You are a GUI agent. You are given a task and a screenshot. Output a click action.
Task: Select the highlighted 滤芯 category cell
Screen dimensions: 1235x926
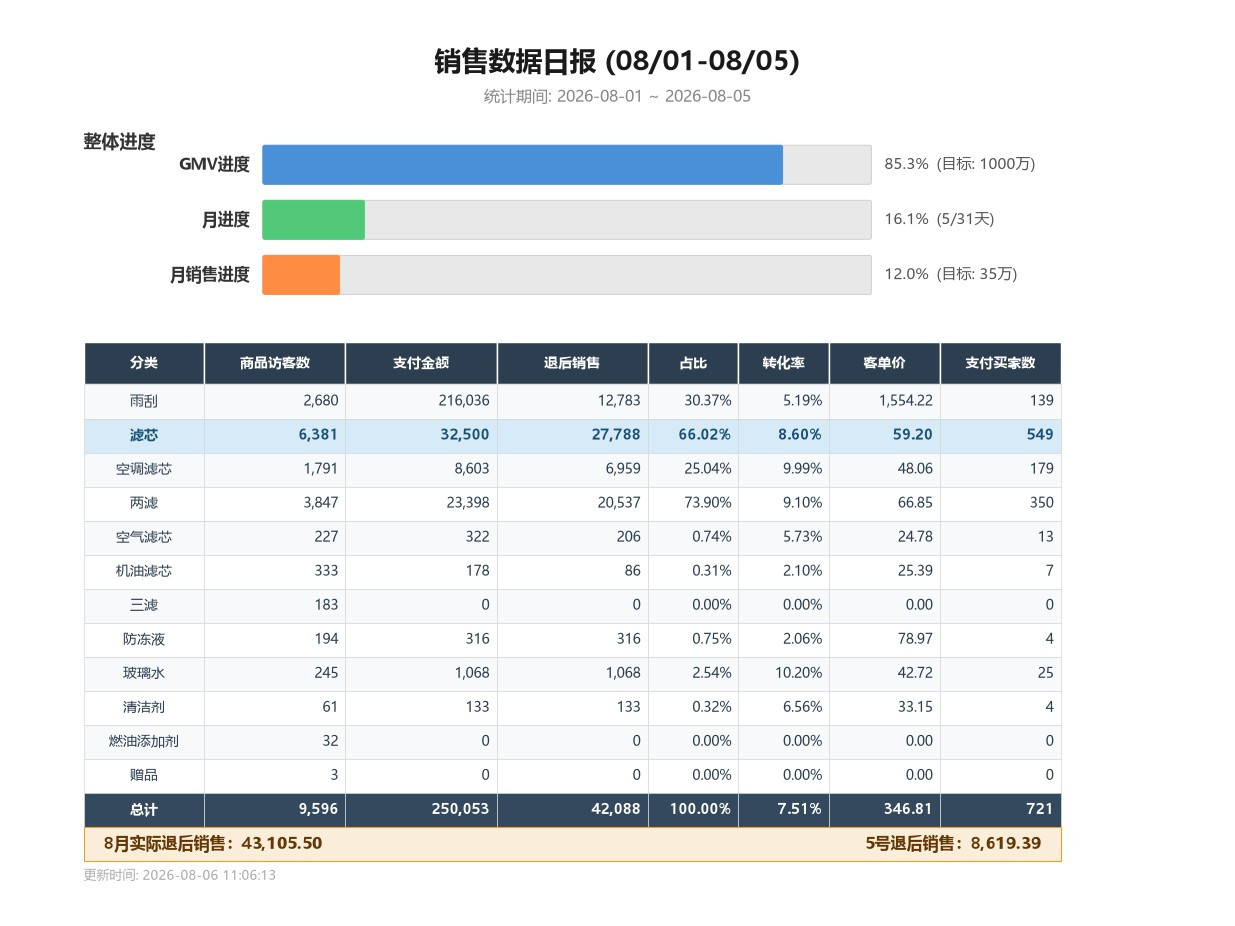point(144,435)
